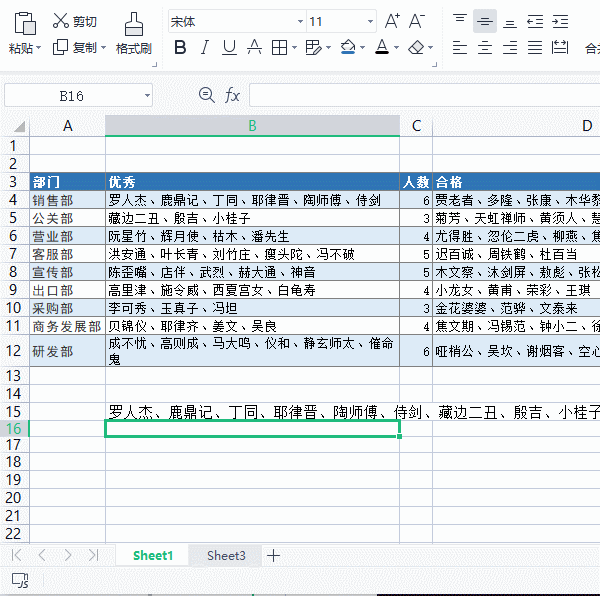The width and height of the screenshot is (600, 596).
Task: Expand the clear eraser dropdown arrow
Action: click(x=430, y=48)
